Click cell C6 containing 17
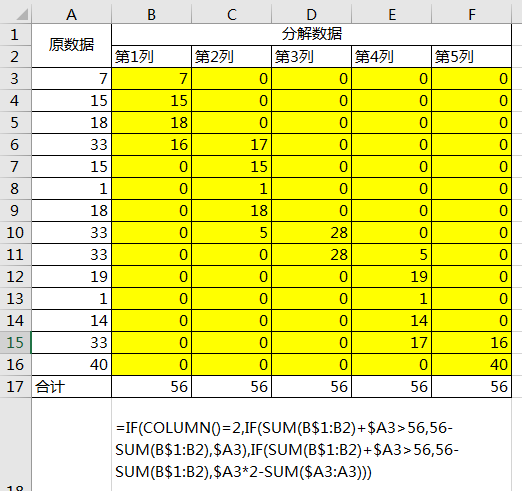Screen dimensions: 522x491 pos(231,145)
